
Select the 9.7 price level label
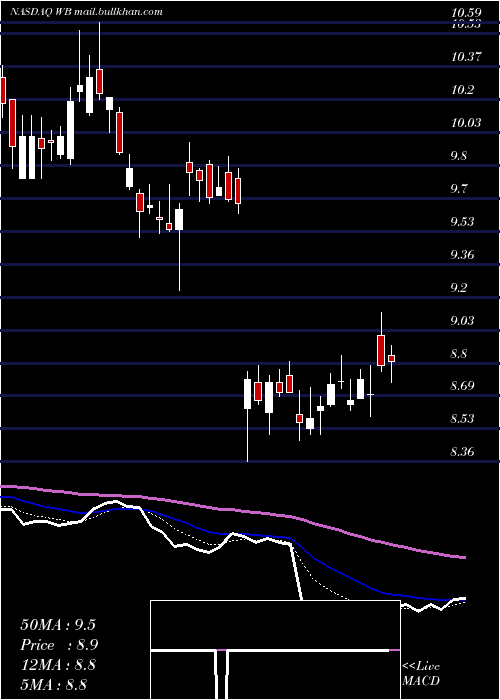click(458, 188)
